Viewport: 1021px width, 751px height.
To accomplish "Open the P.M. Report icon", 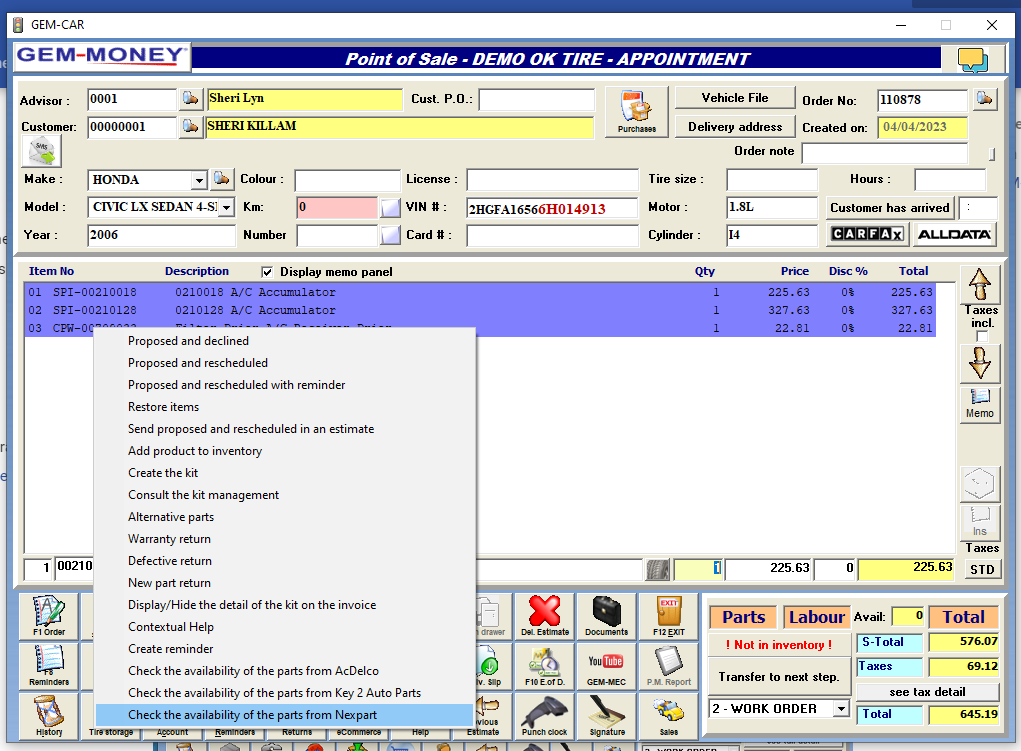I will [669, 666].
